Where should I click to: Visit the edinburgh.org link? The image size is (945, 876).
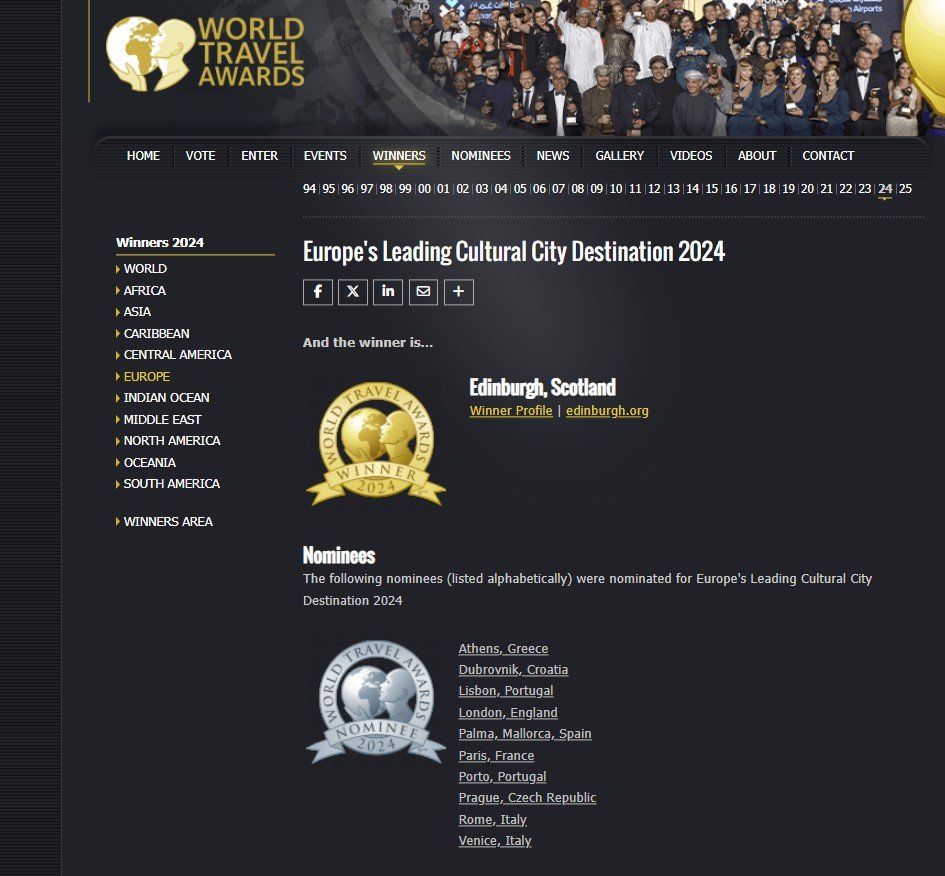pyautogui.click(x=608, y=410)
